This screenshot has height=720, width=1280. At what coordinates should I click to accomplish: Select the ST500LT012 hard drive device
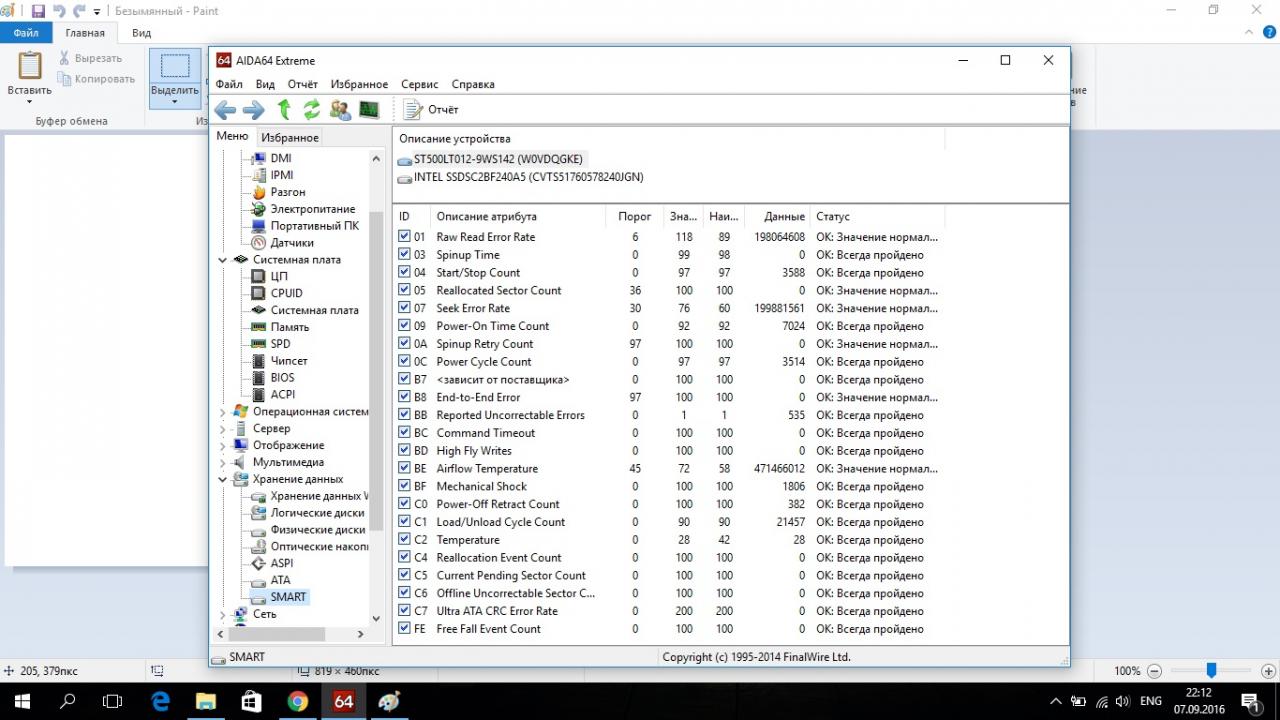click(x=497, y=159)
